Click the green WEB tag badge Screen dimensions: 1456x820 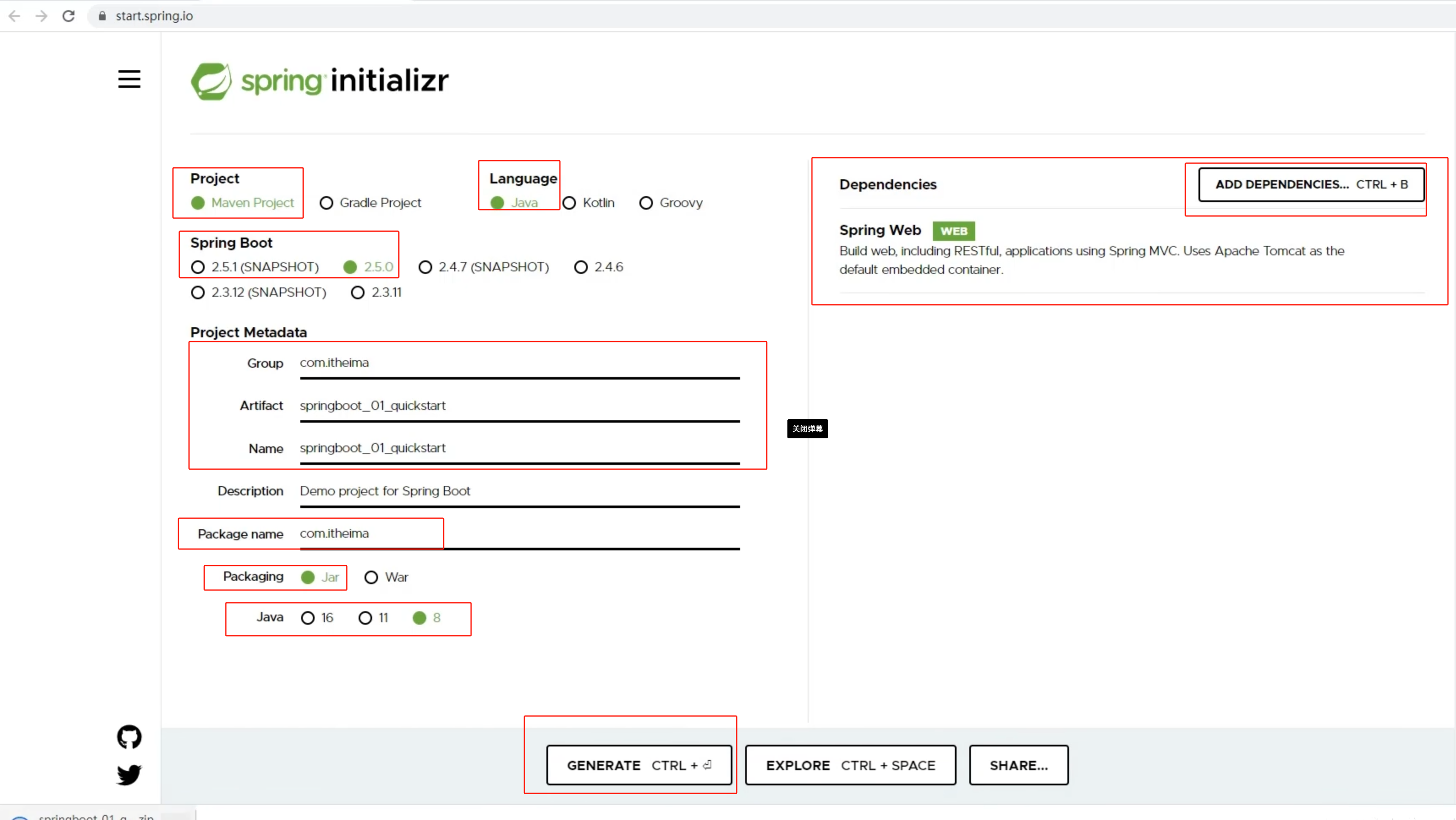954,231
